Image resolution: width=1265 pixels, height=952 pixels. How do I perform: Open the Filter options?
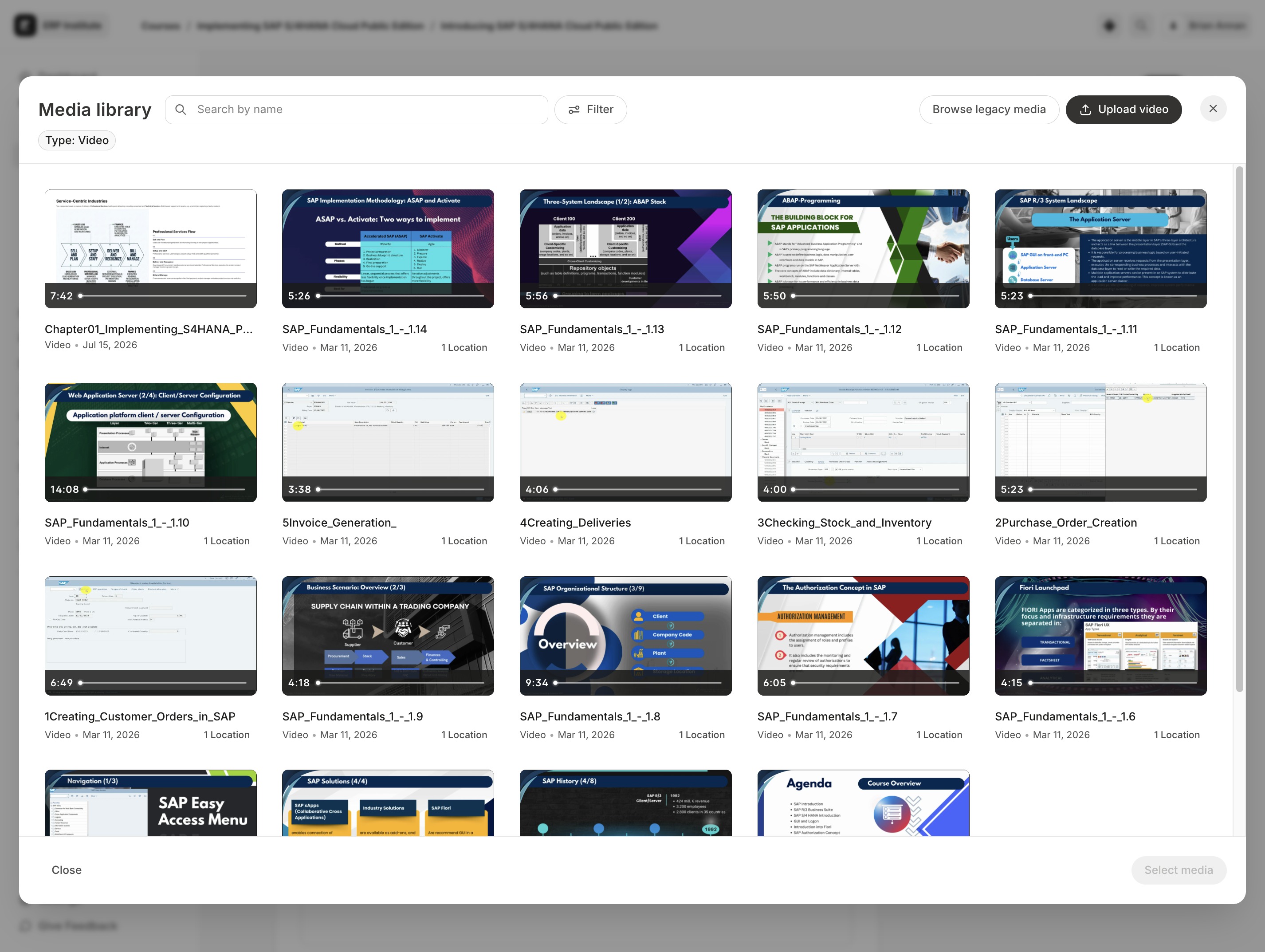point(591,109)
